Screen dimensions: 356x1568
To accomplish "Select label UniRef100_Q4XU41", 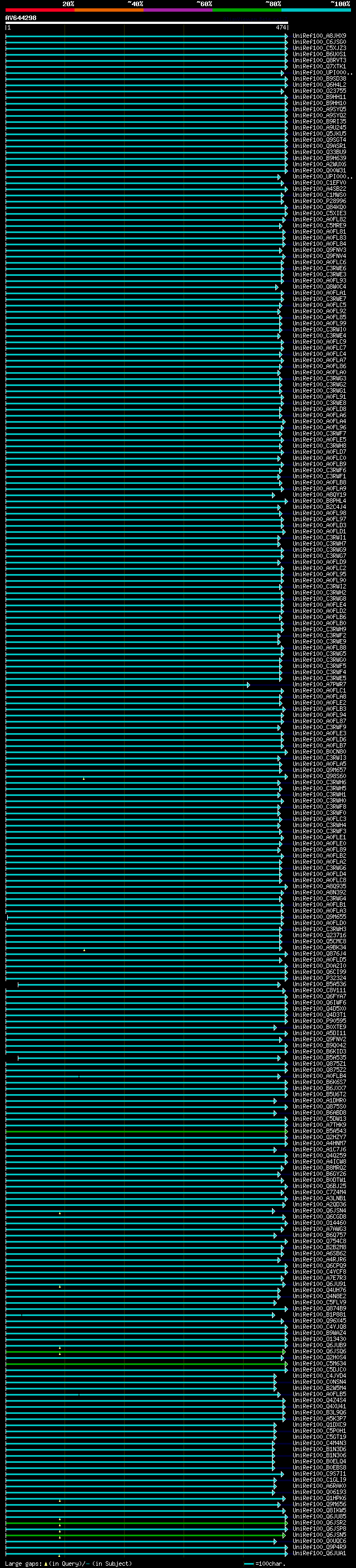I will (x=319, y=1407).
